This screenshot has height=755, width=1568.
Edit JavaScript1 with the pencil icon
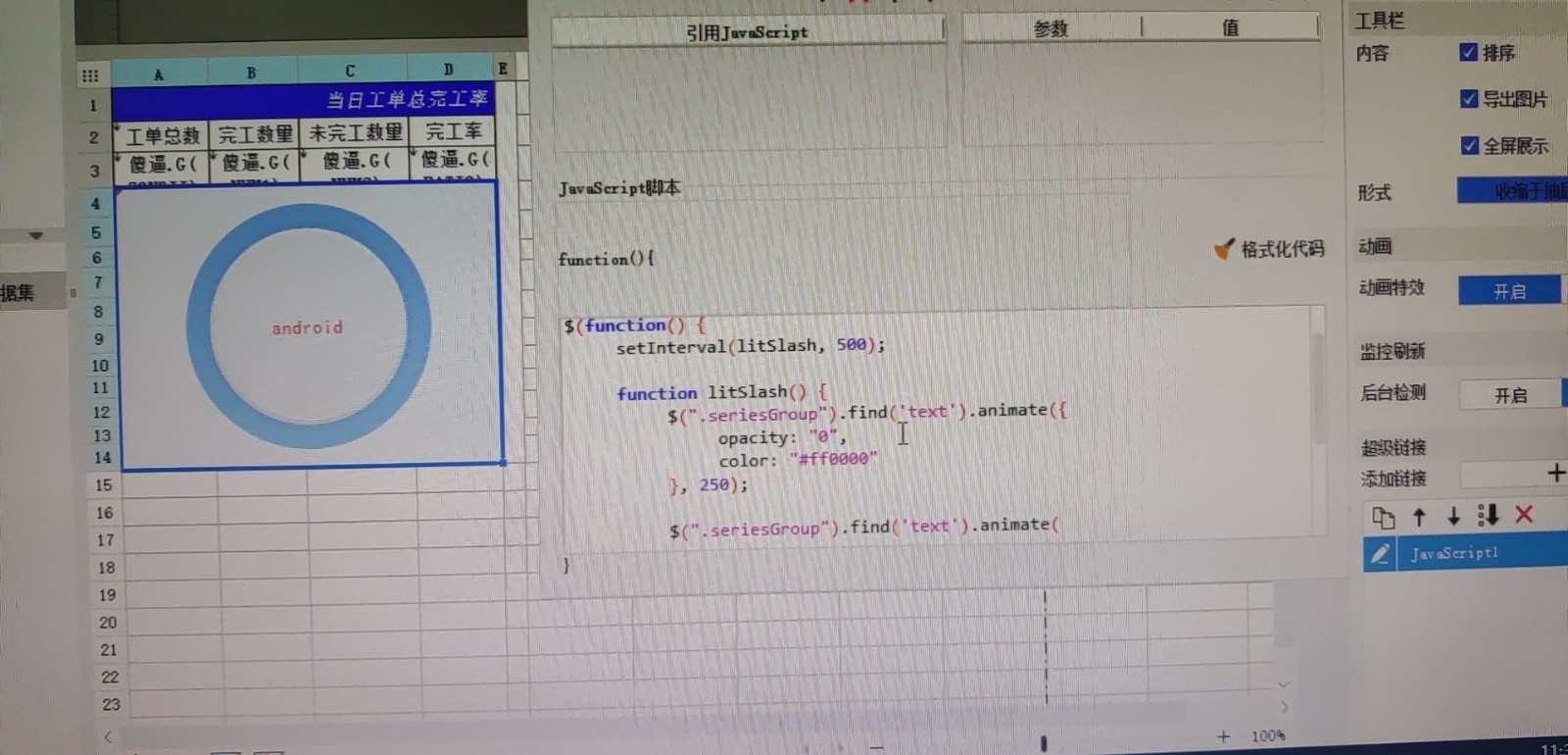tap(1380, 554)
